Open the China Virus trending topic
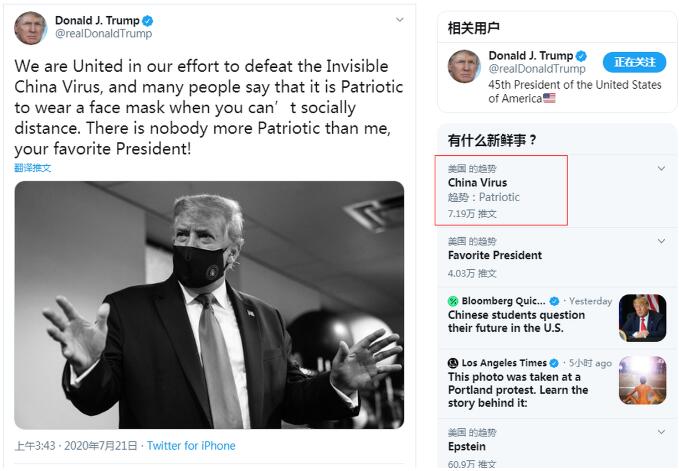 coord(477,183)
